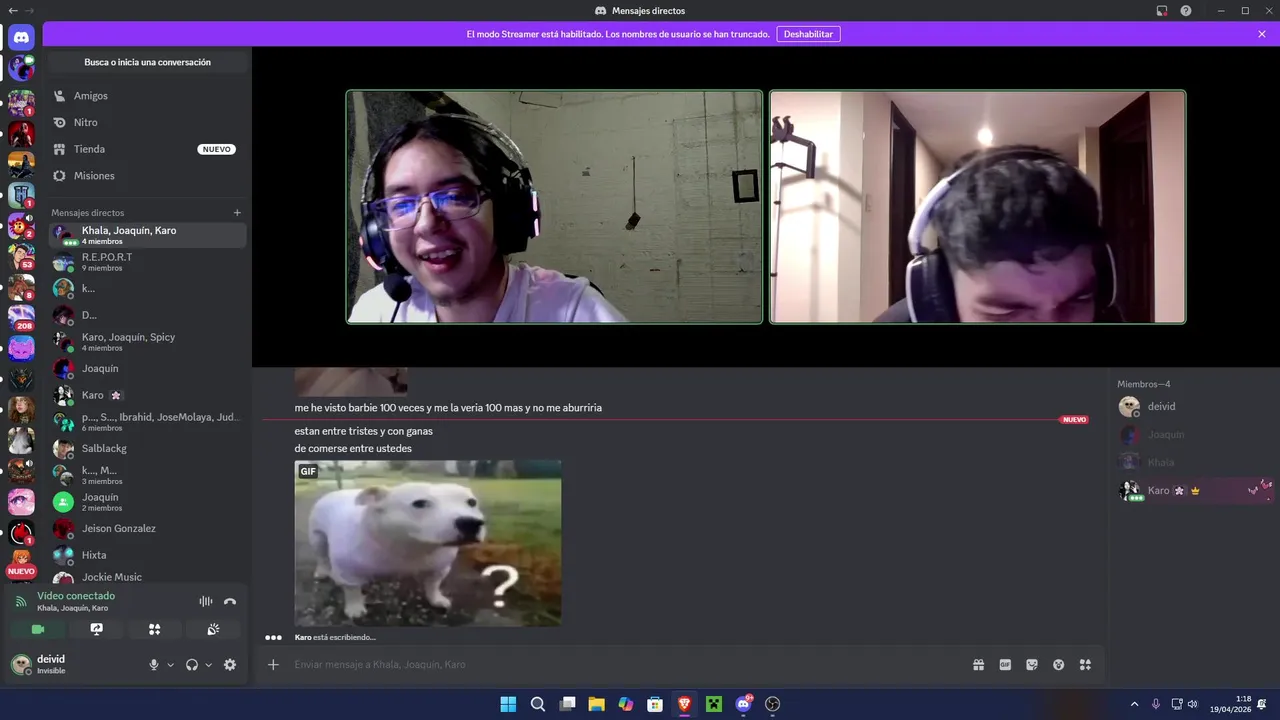
Task: Open Jockie Music direct message
Action: (x=147, y=577)
